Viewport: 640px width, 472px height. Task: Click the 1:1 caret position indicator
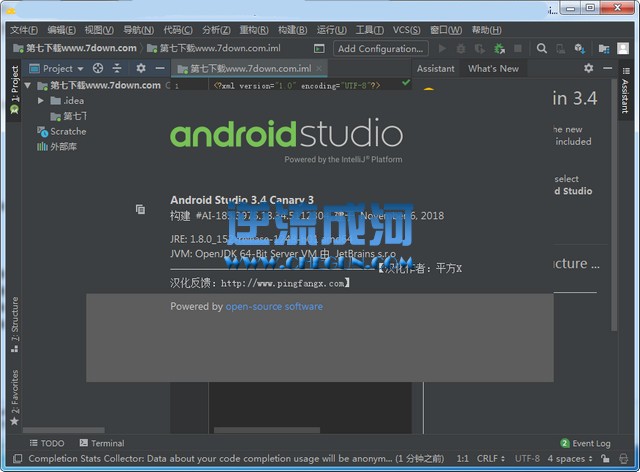462,459
